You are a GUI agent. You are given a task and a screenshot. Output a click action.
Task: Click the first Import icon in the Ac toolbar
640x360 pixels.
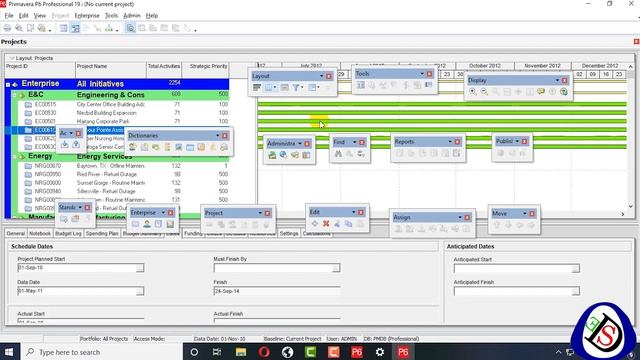[x=64, y=144]
